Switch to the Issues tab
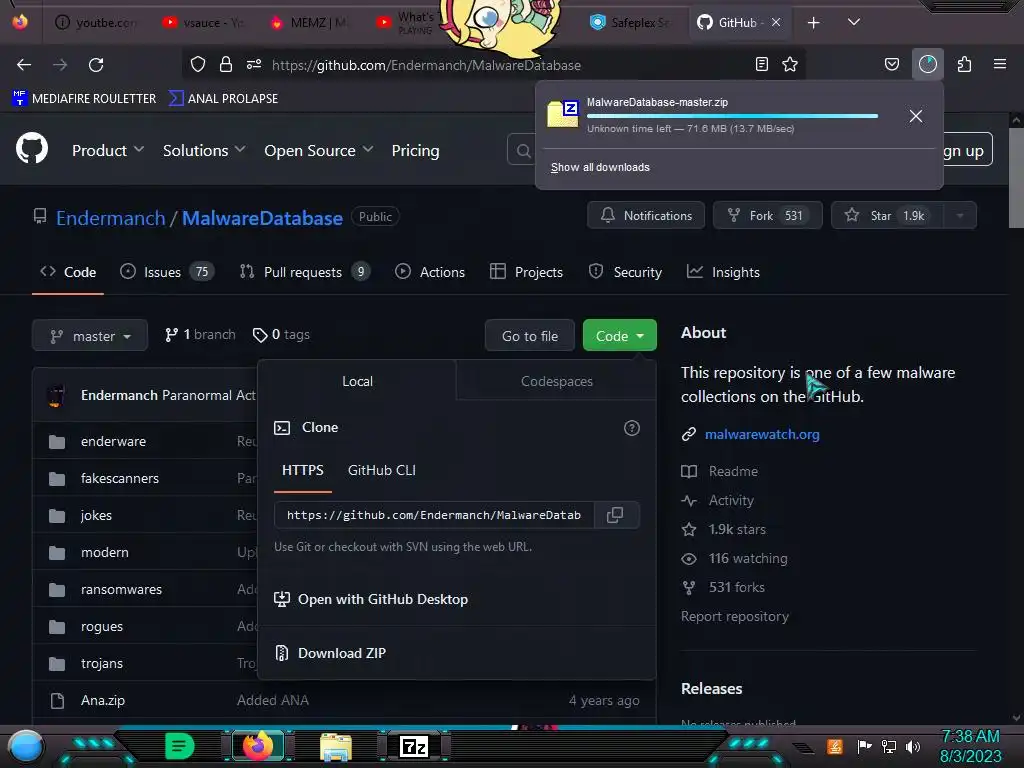 167,272
